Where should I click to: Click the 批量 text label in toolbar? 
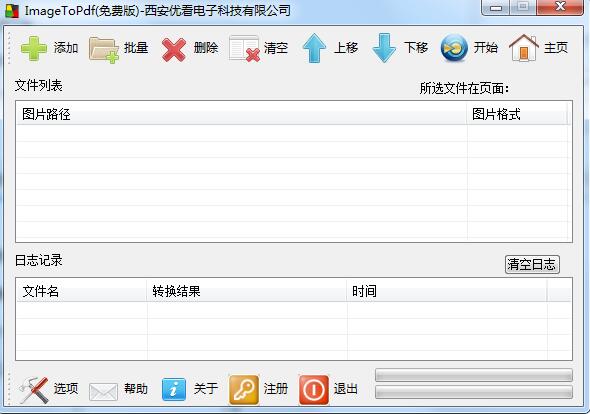click(x=136, y=48)
